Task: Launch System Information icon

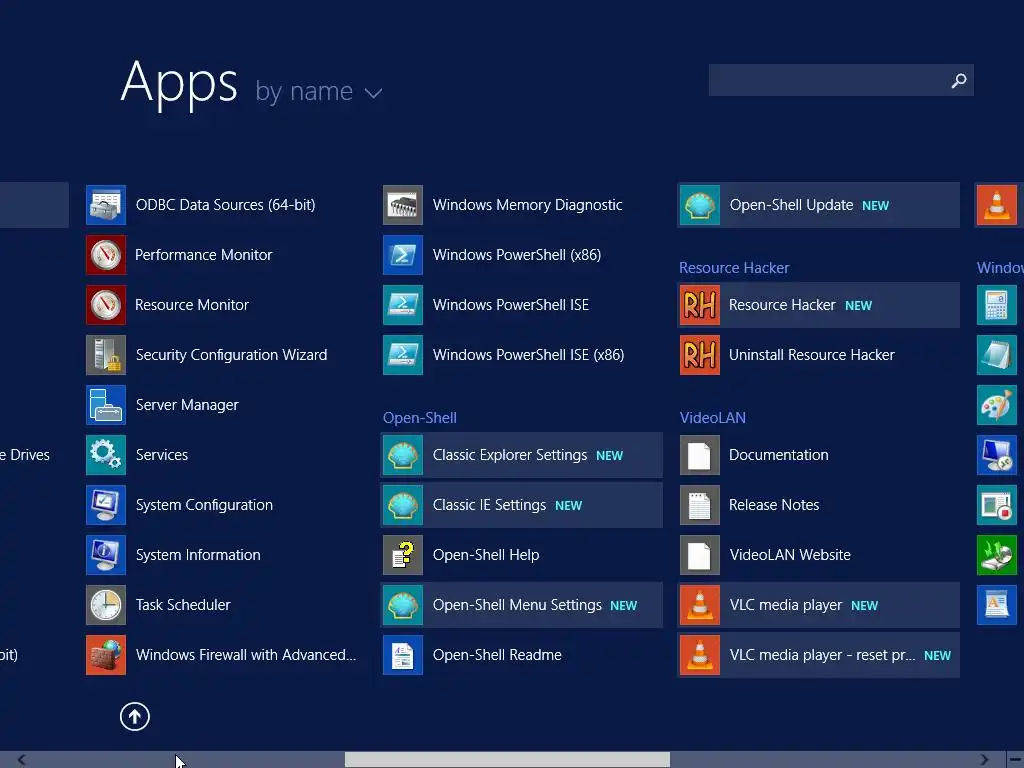Action: click(106, 555)
